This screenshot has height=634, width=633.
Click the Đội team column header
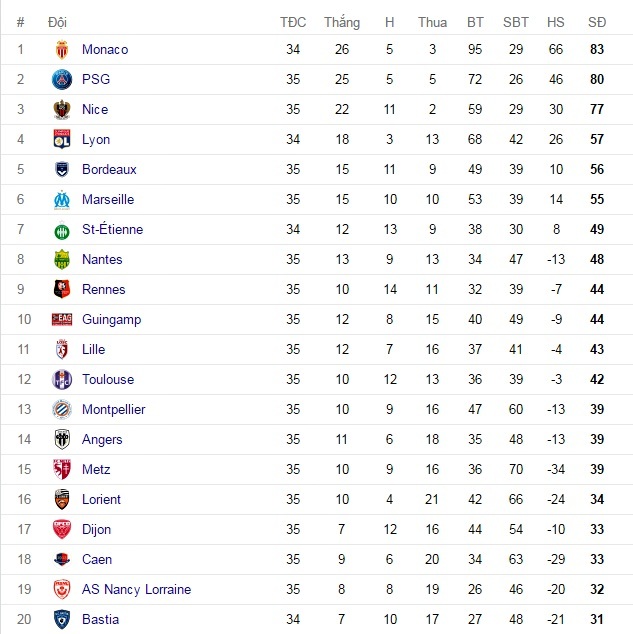pyautogui.click(x=57, y=22)
